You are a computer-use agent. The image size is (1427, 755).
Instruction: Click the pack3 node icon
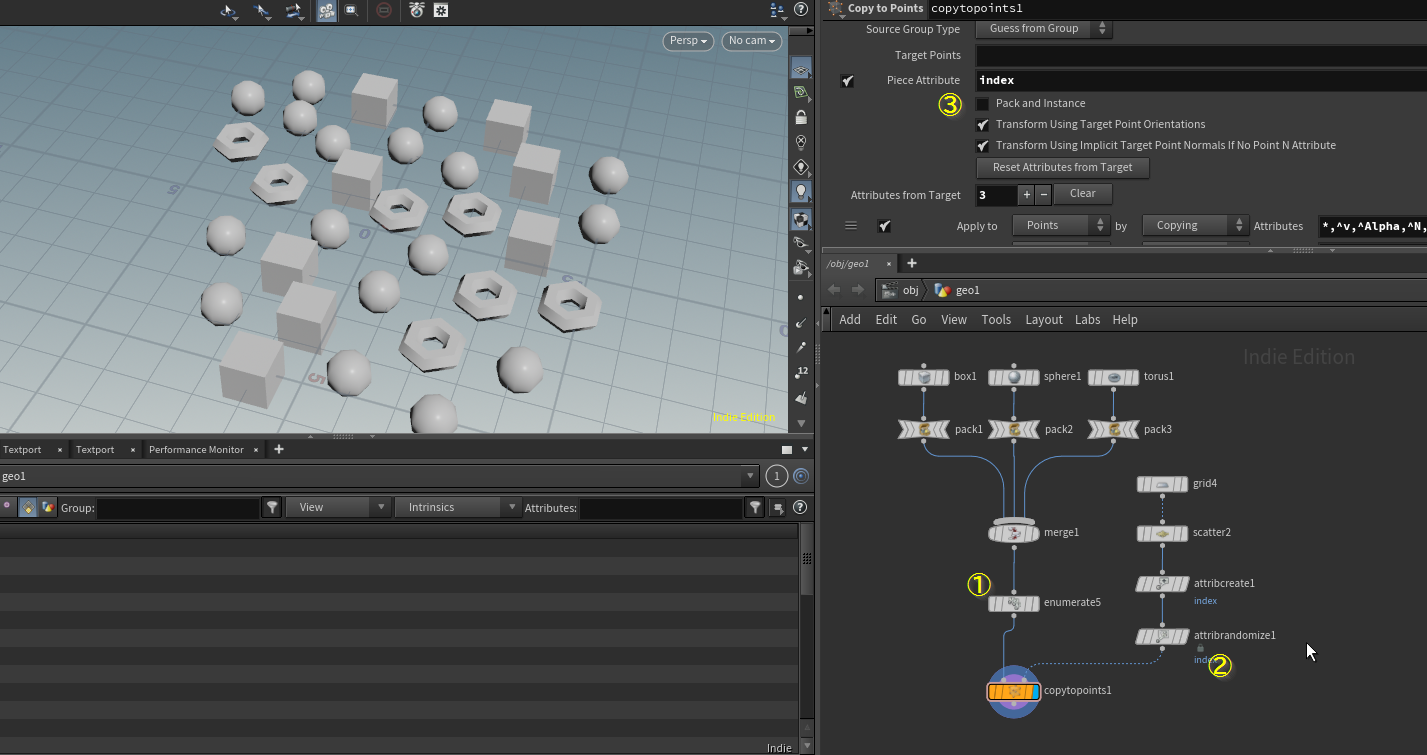coord(1113,430)
